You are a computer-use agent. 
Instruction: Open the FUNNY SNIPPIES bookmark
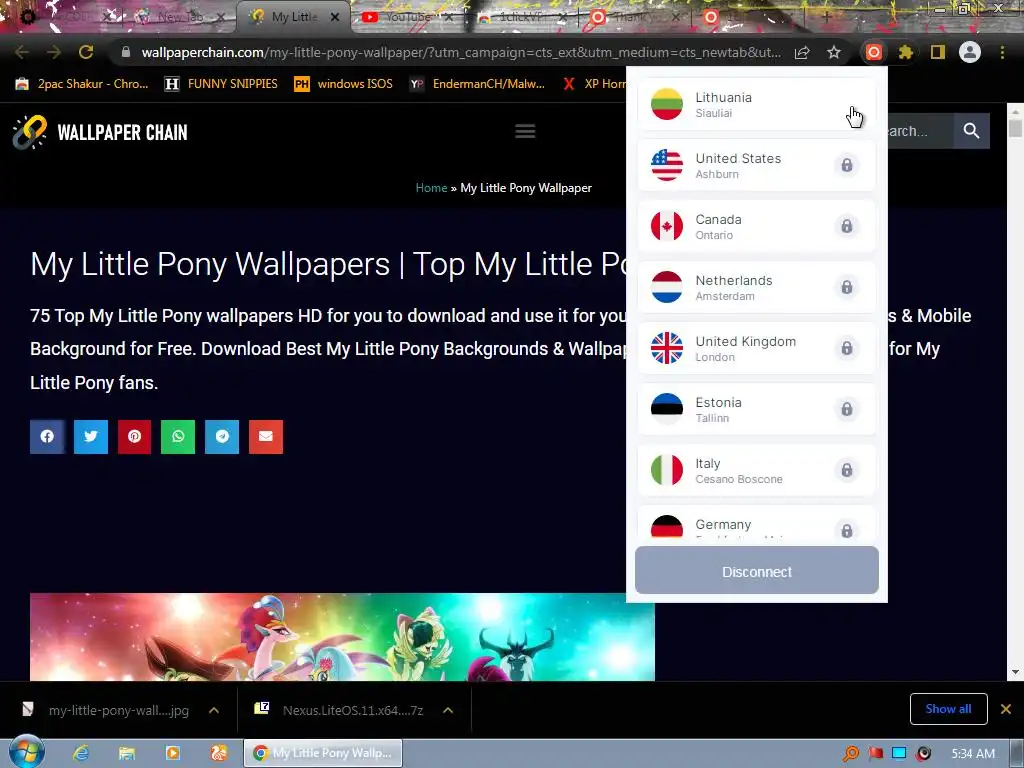point(221,84)
